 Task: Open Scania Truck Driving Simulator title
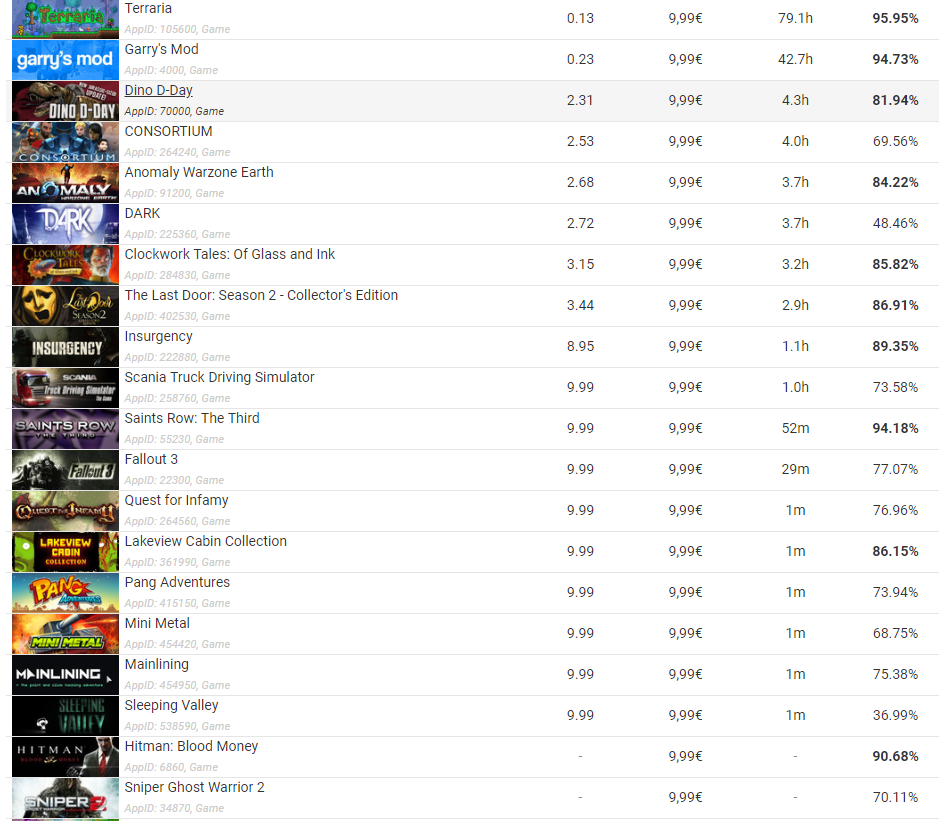(219, 377)
